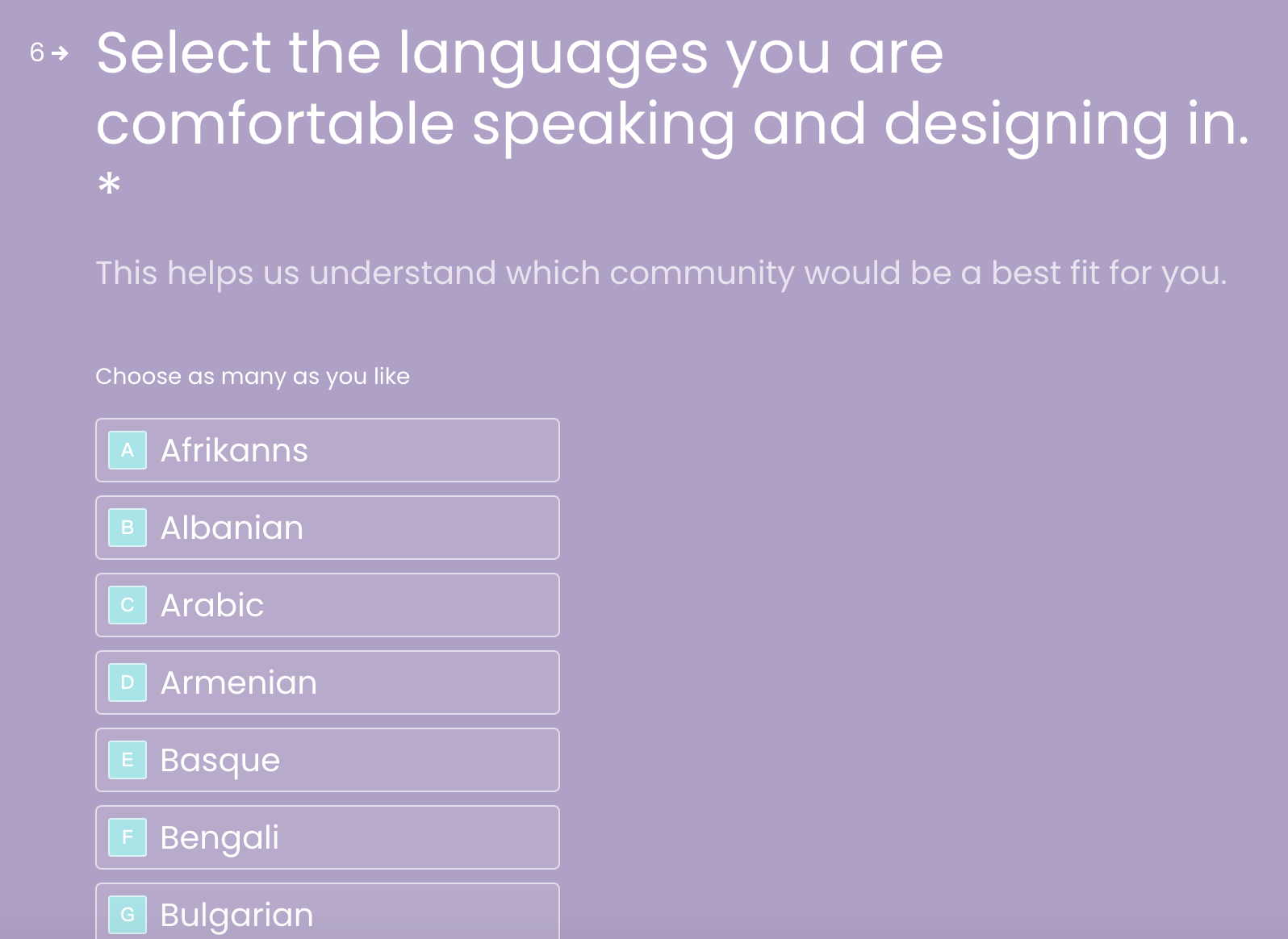Click the required asterisk under the heading

click(x=109, y=185)
